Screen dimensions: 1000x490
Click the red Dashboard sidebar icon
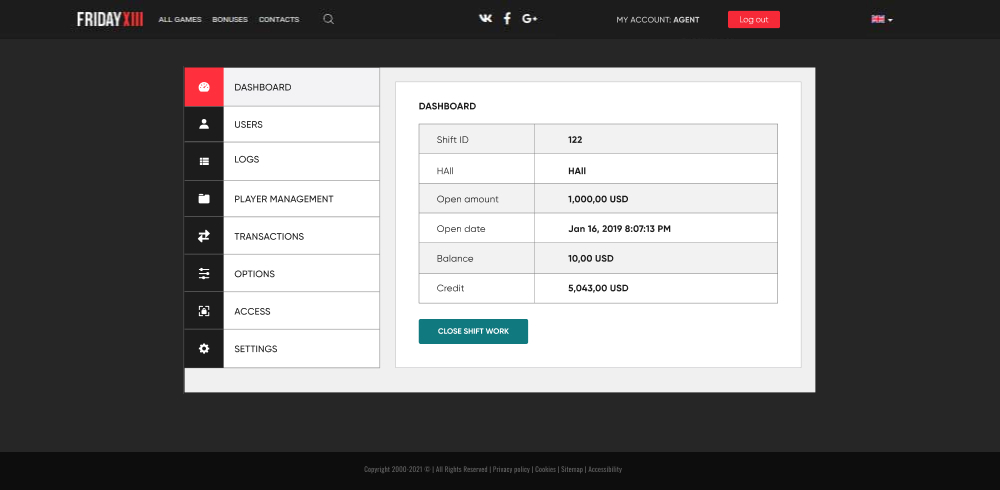point(204,87)
